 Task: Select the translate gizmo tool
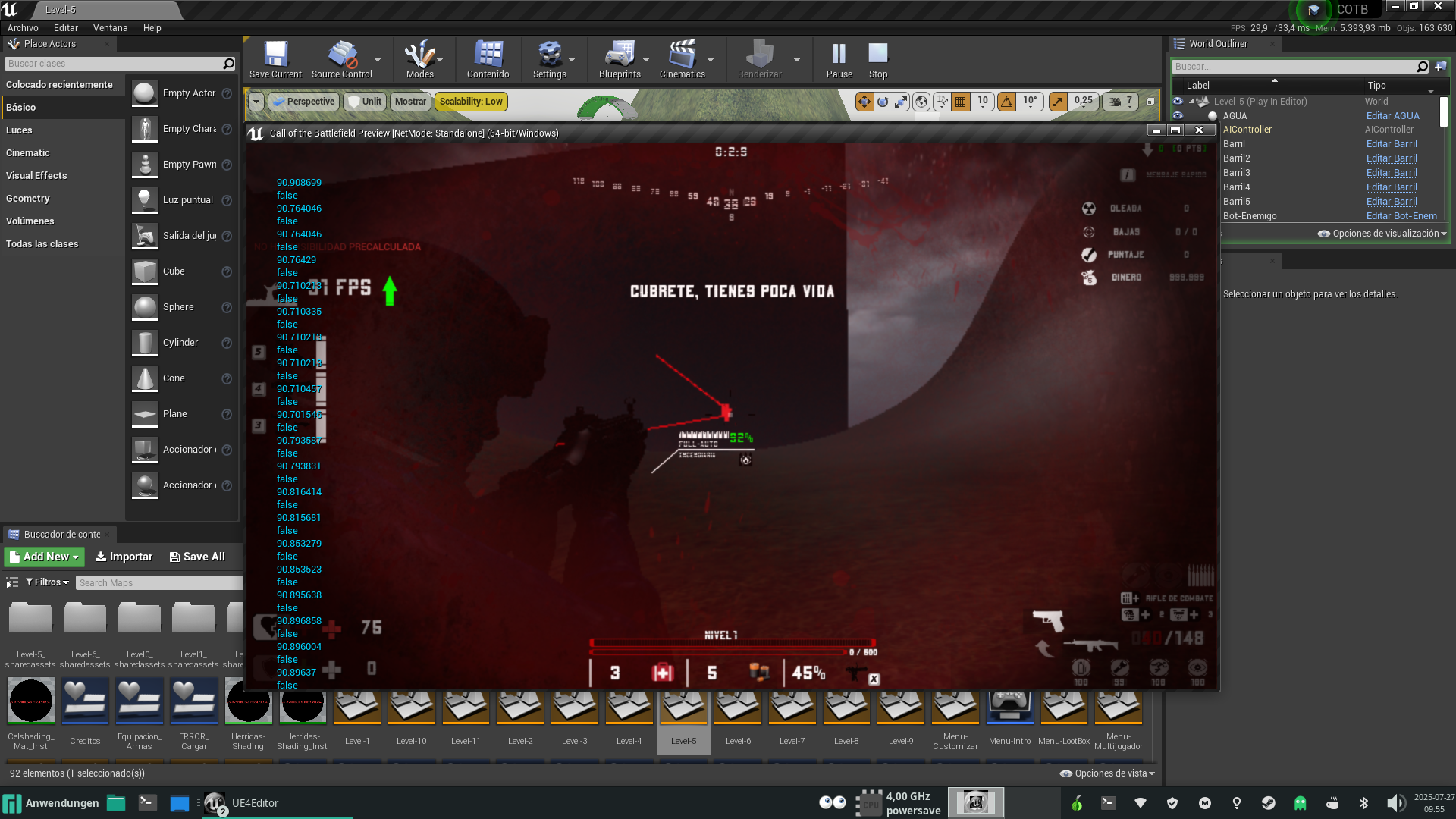tap(864, 102)
